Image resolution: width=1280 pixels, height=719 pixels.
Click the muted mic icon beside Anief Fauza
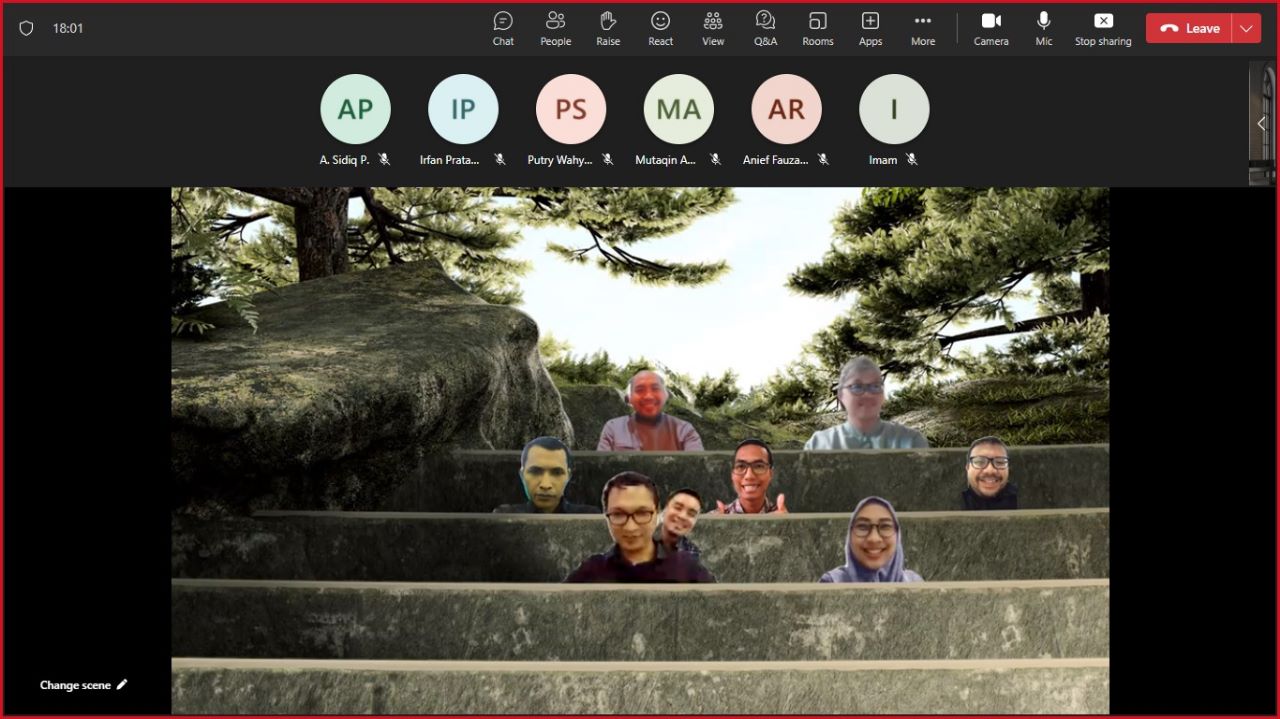click(823, 159)
